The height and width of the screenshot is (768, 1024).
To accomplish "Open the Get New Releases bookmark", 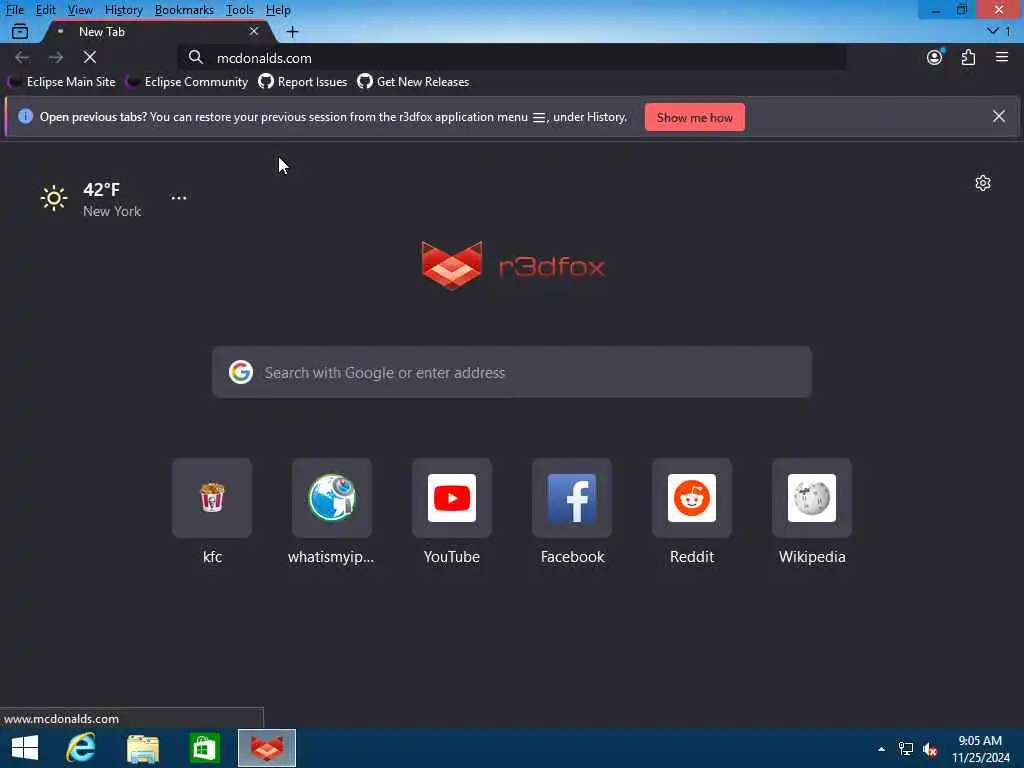I will 413,82.
